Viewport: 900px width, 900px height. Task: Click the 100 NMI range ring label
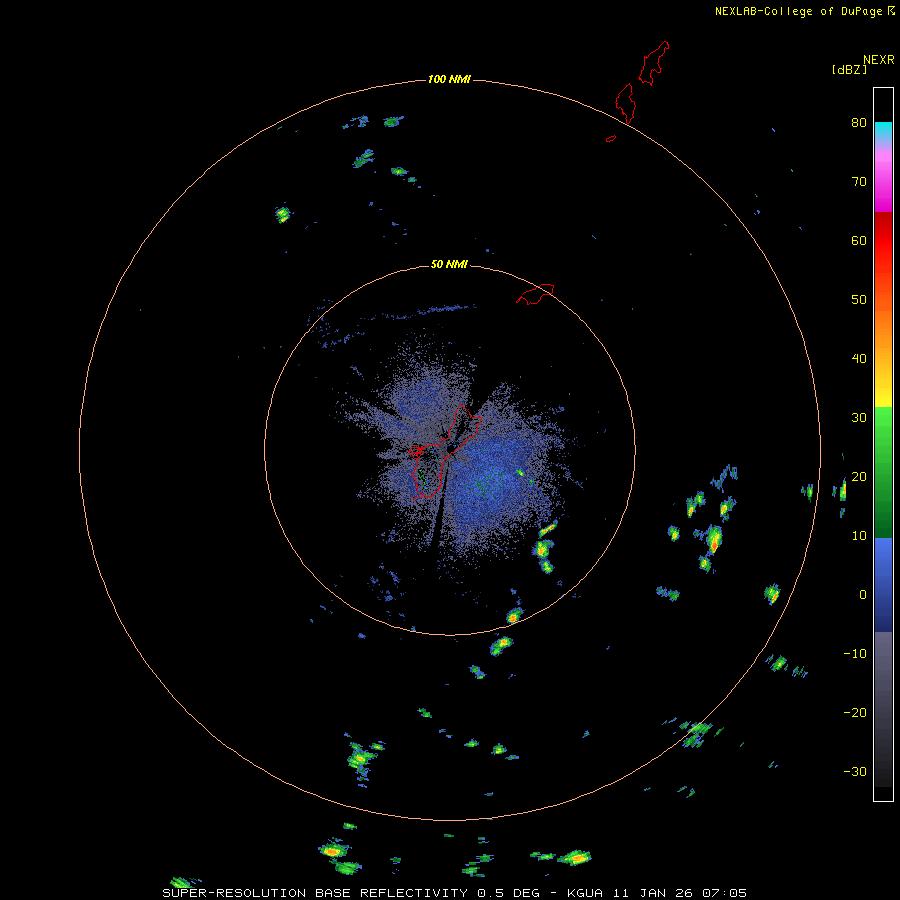click(449, 79)
